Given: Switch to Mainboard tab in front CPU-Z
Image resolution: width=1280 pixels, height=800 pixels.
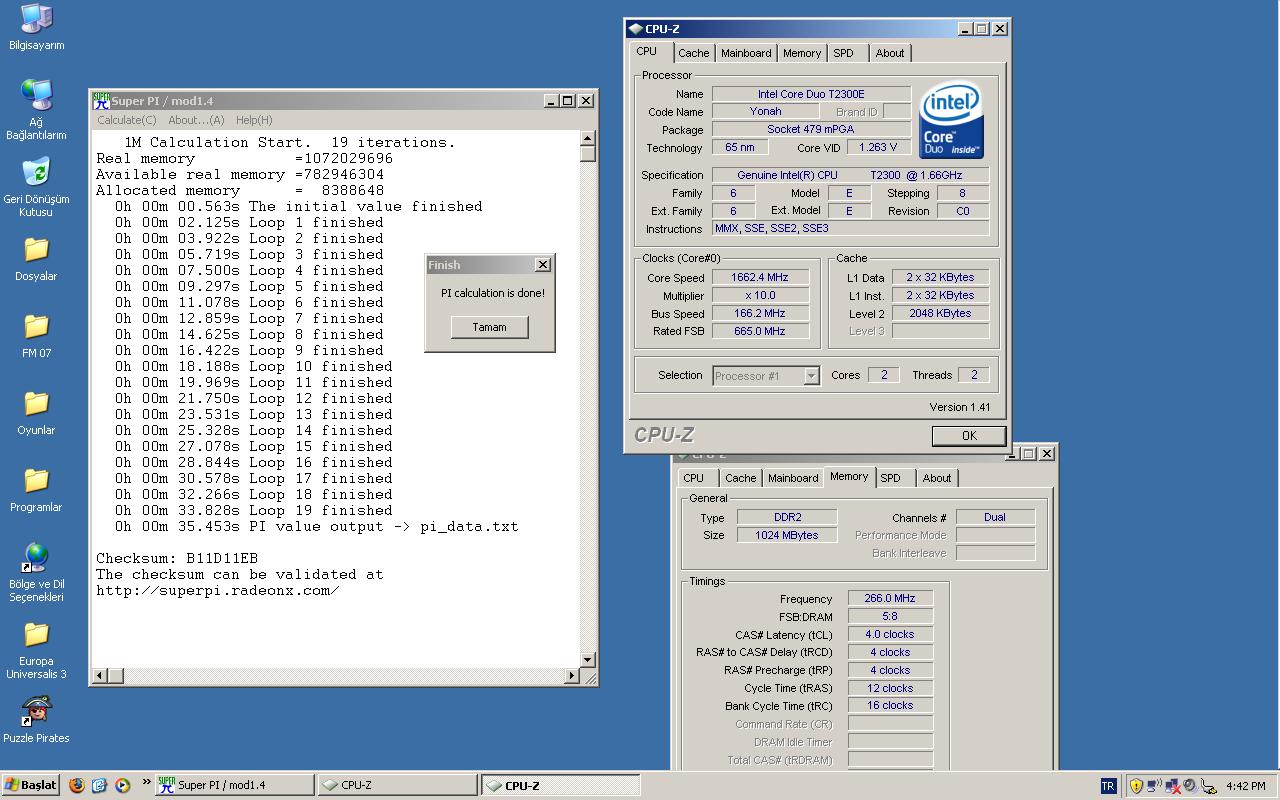Looking at the screenshot, I should (x=746, y=53).
